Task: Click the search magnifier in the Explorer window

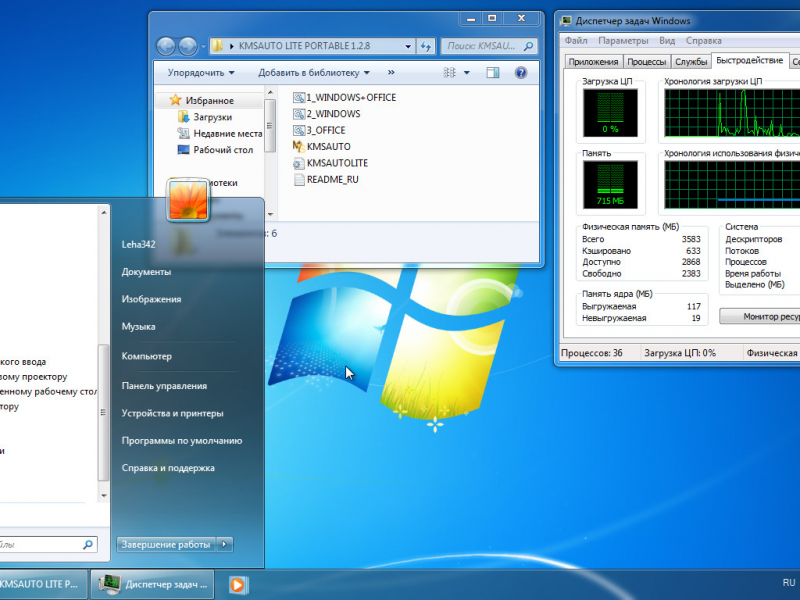Action: [529, 46]
